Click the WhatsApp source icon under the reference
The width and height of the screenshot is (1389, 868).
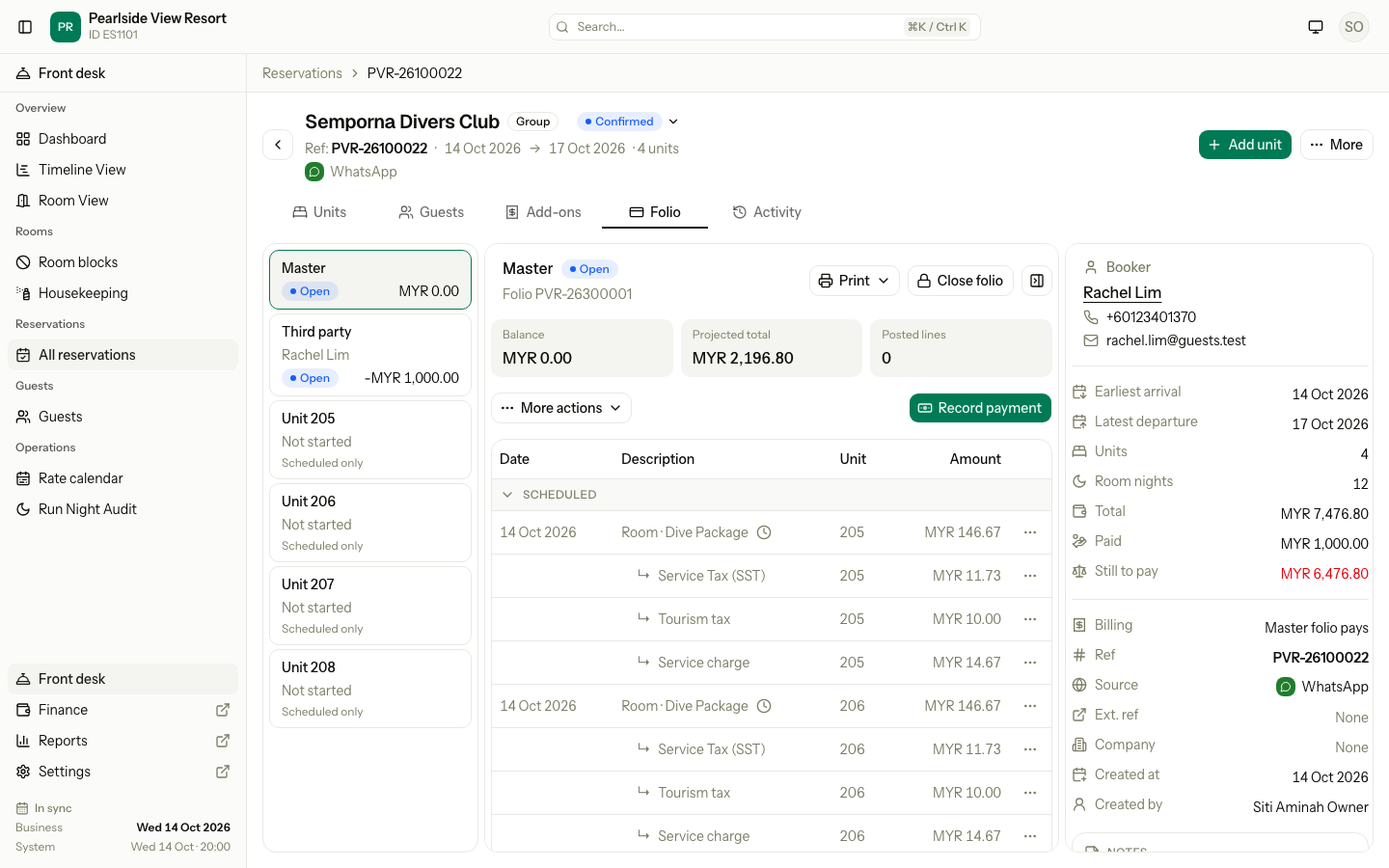tap(314, 172)
